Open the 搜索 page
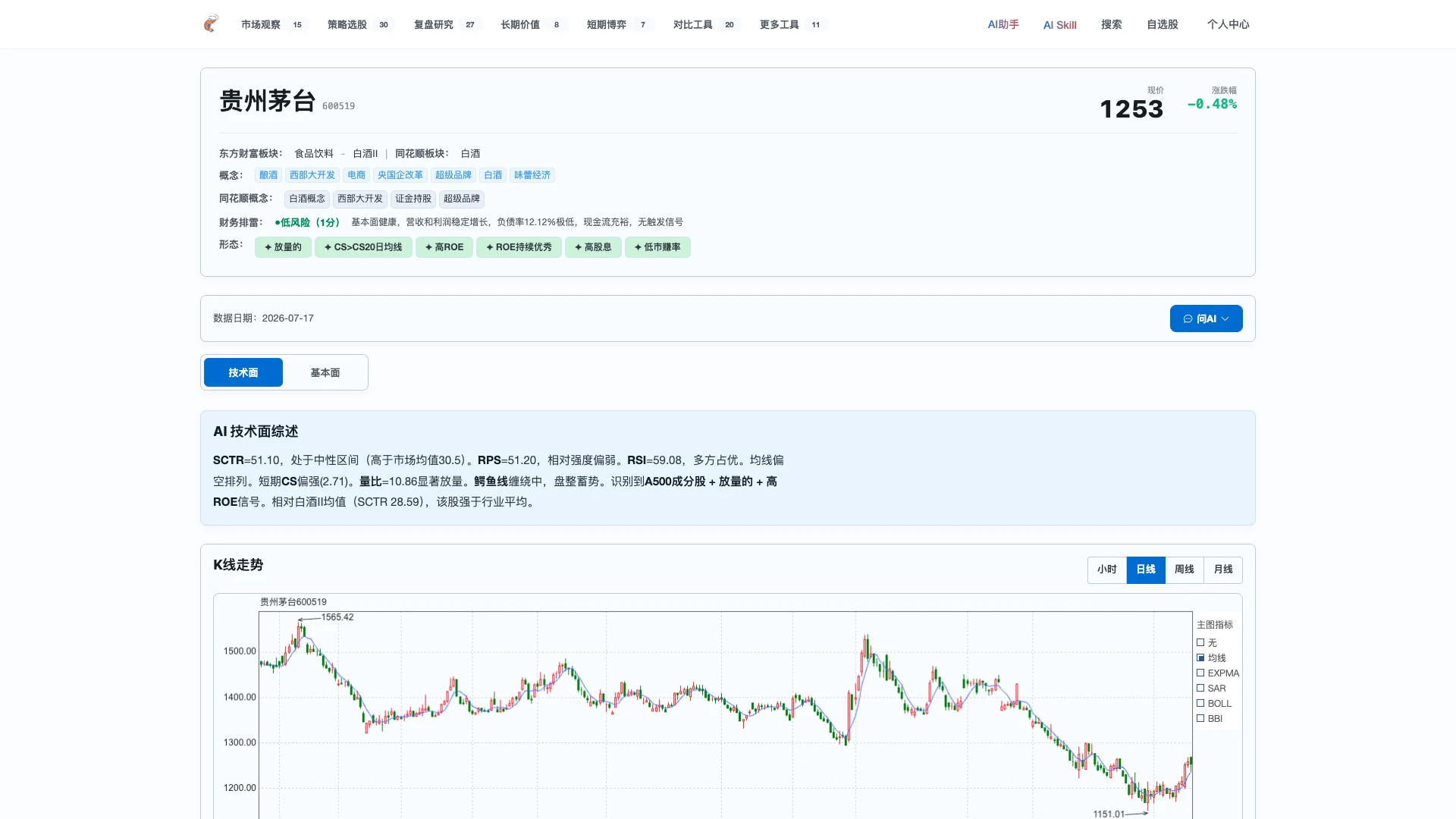 1112,24
